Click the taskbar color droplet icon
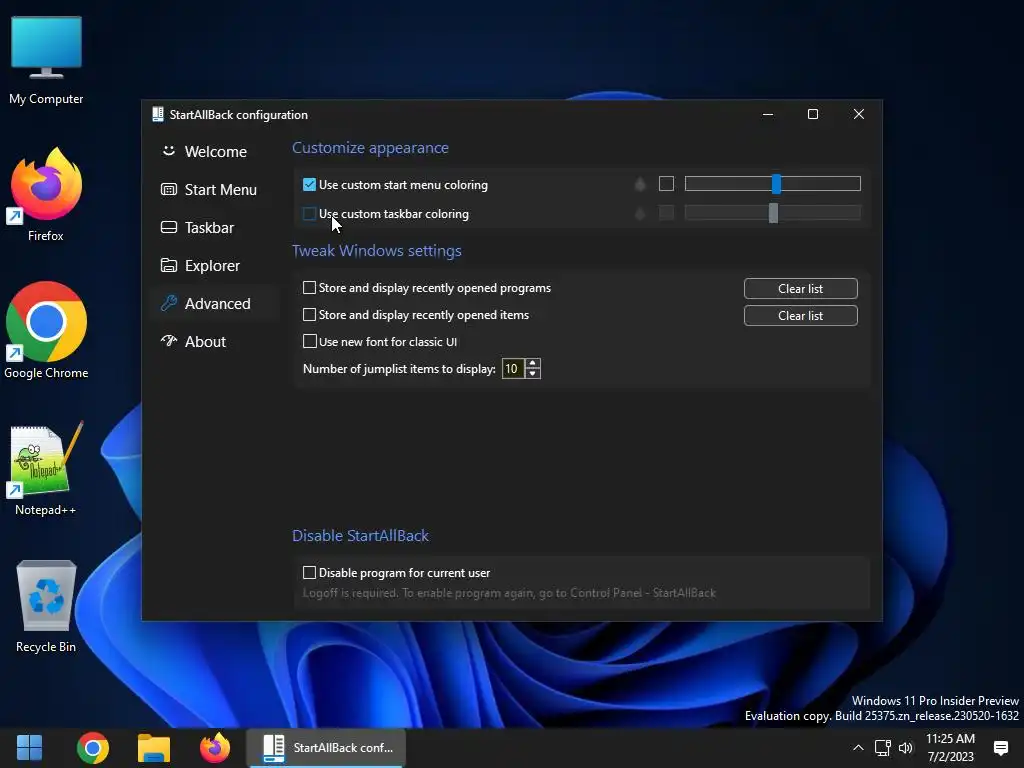The width and height of the screenshot is (1024, 768). pyautogui.click(x=640, y=214)
